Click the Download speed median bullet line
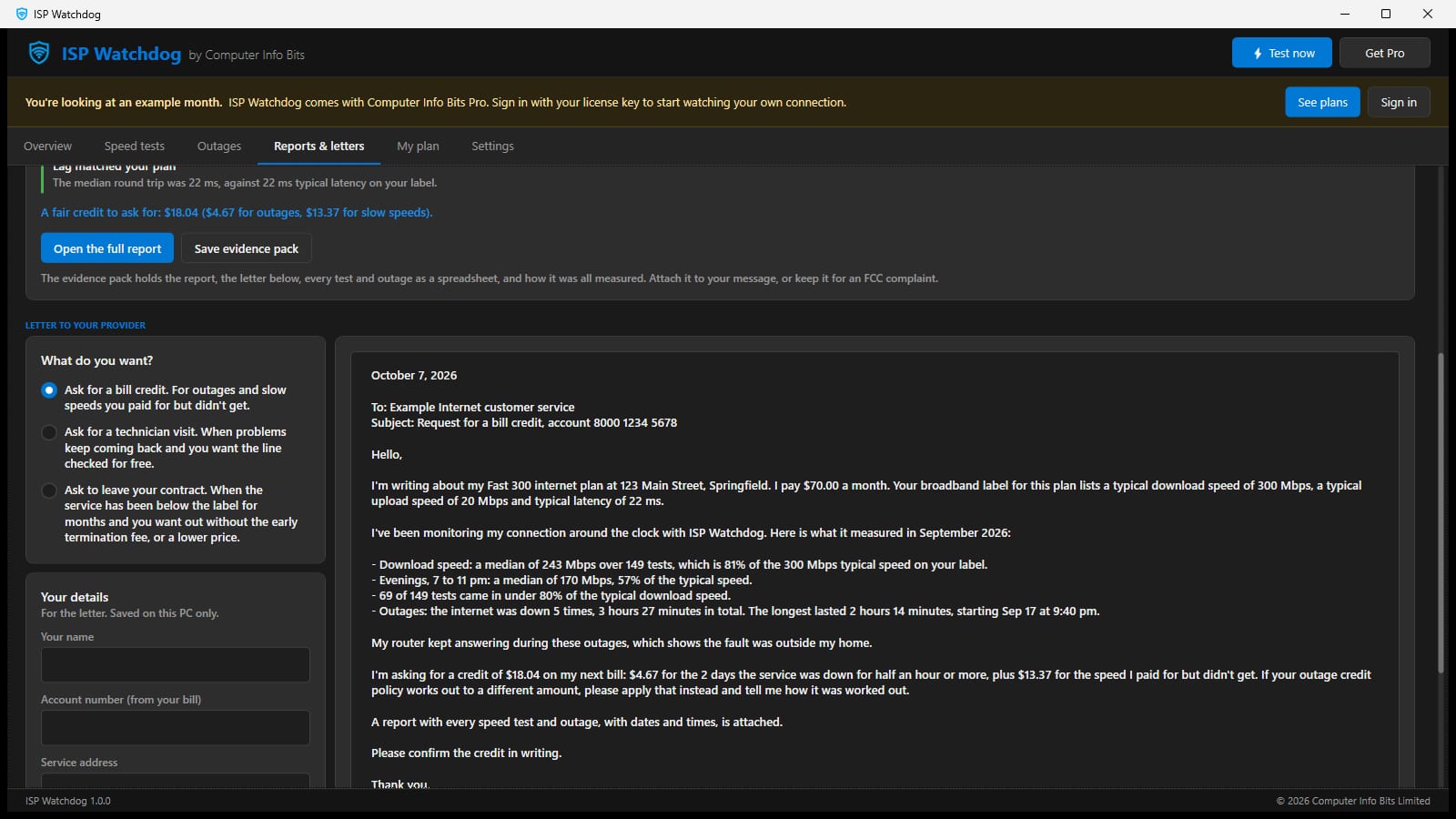This screenshot has width=1456, height=819. click(x=679, y=564)
